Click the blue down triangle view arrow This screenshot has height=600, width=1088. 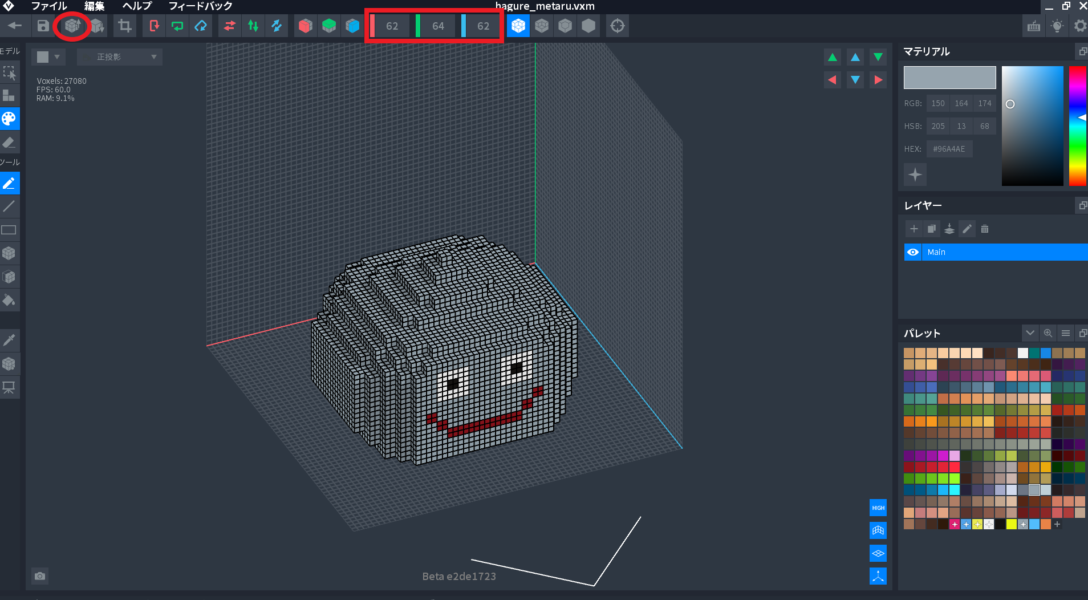[x=855, y=80]
